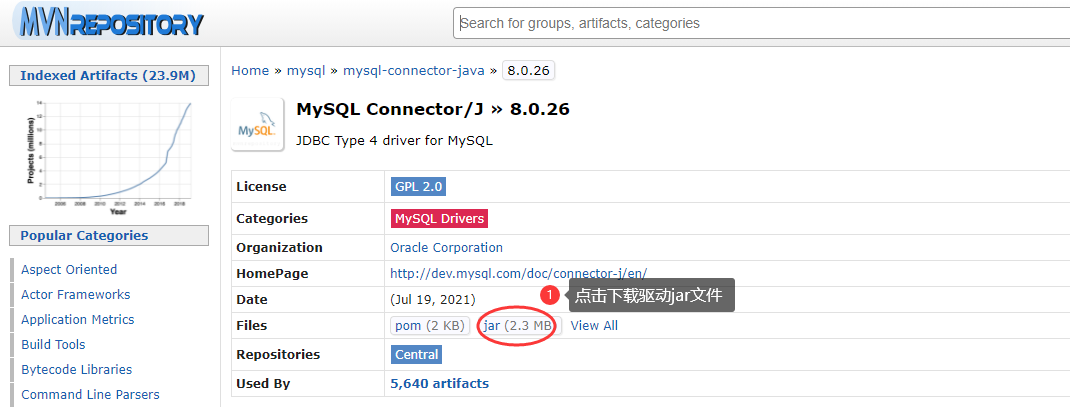View the 5,640 artifacts usage link
The image size is (1070, 407).
439,383
